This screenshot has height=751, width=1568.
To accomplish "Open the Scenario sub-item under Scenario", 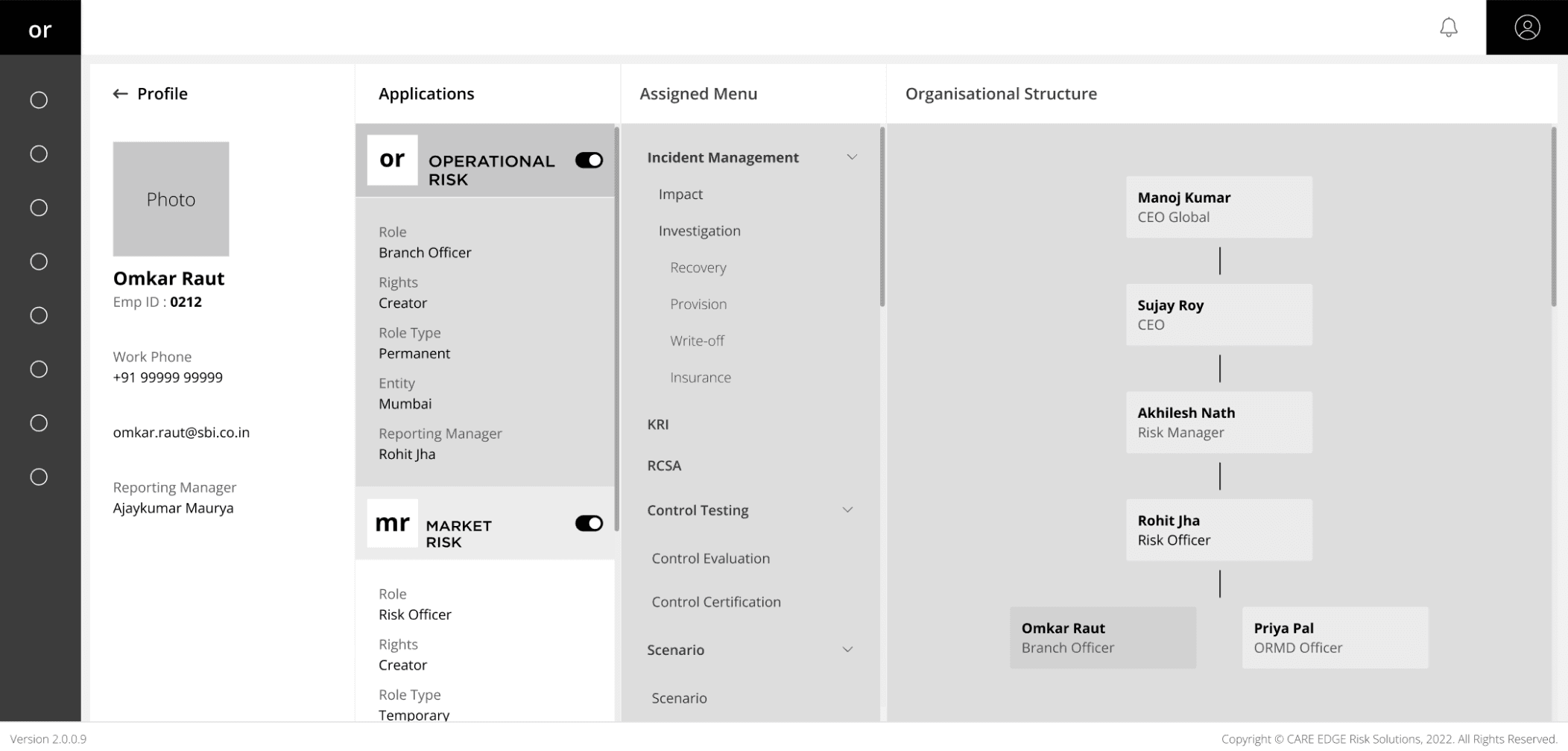I will [x=679, y=698].
